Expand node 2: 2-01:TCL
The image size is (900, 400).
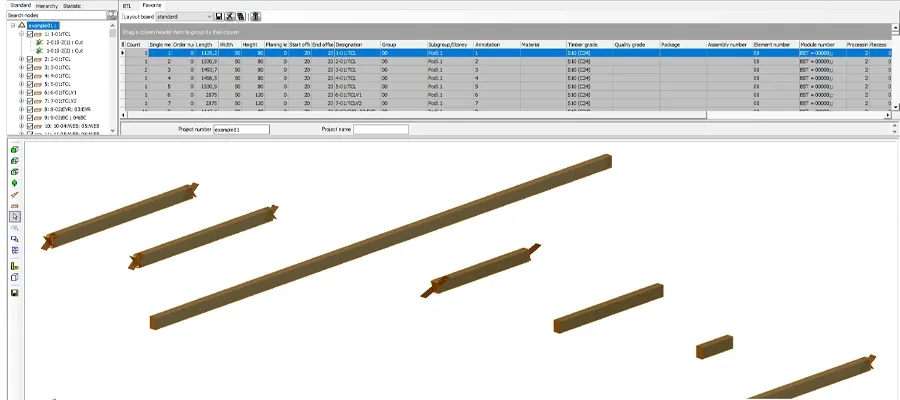[x=22, y=59]
